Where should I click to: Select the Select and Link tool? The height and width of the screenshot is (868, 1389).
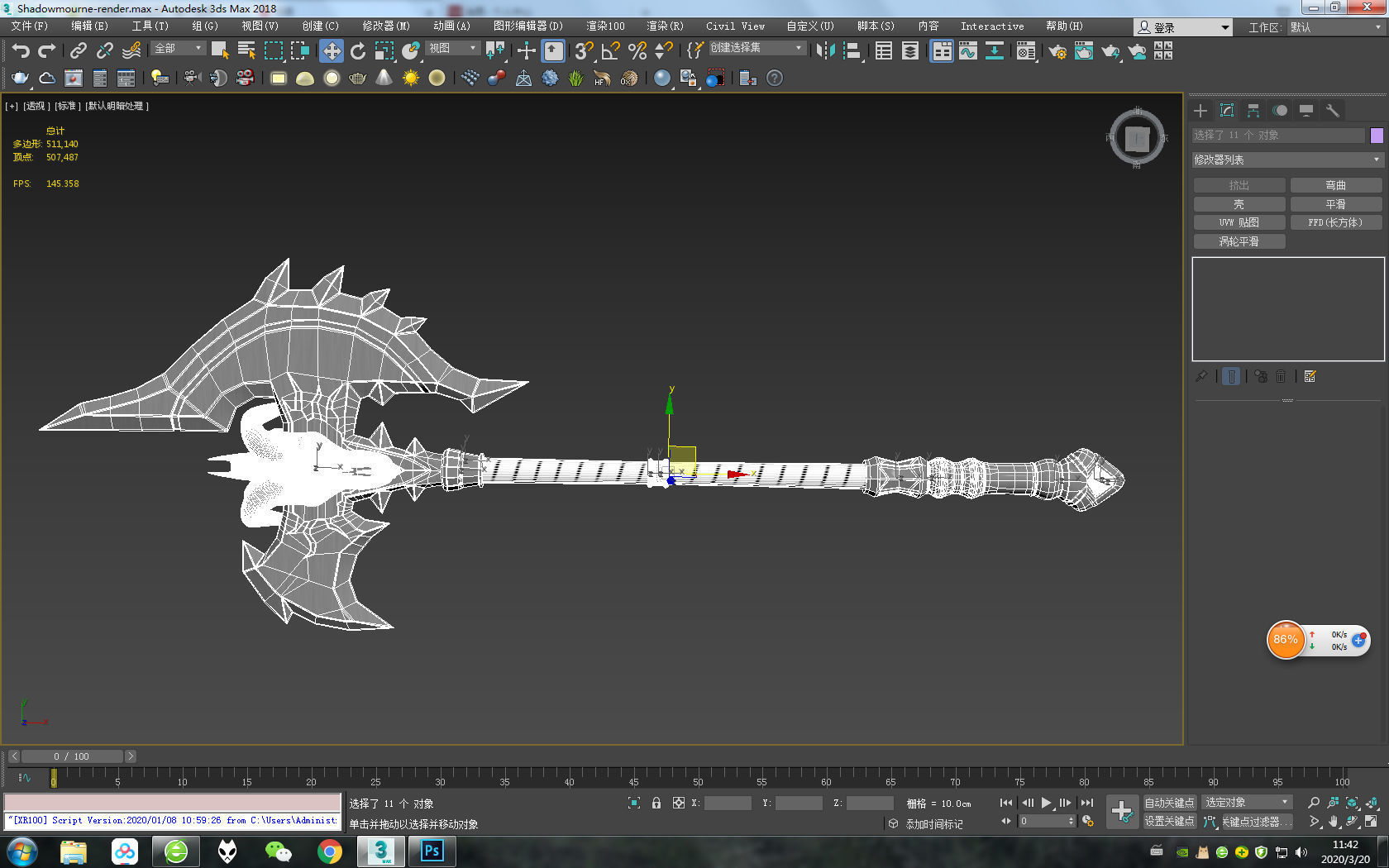tap(78, 50)
